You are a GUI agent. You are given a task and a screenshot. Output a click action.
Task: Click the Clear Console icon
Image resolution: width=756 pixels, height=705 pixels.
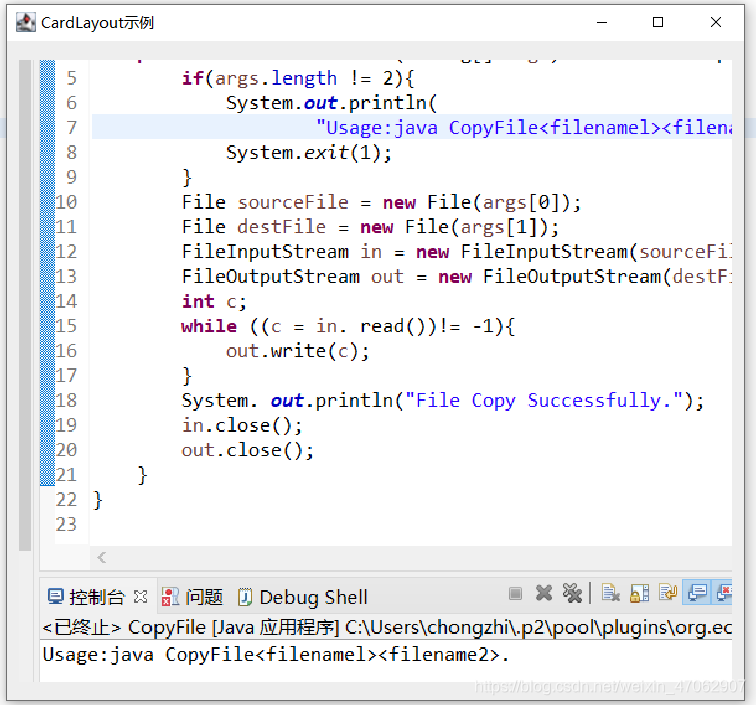610,594
